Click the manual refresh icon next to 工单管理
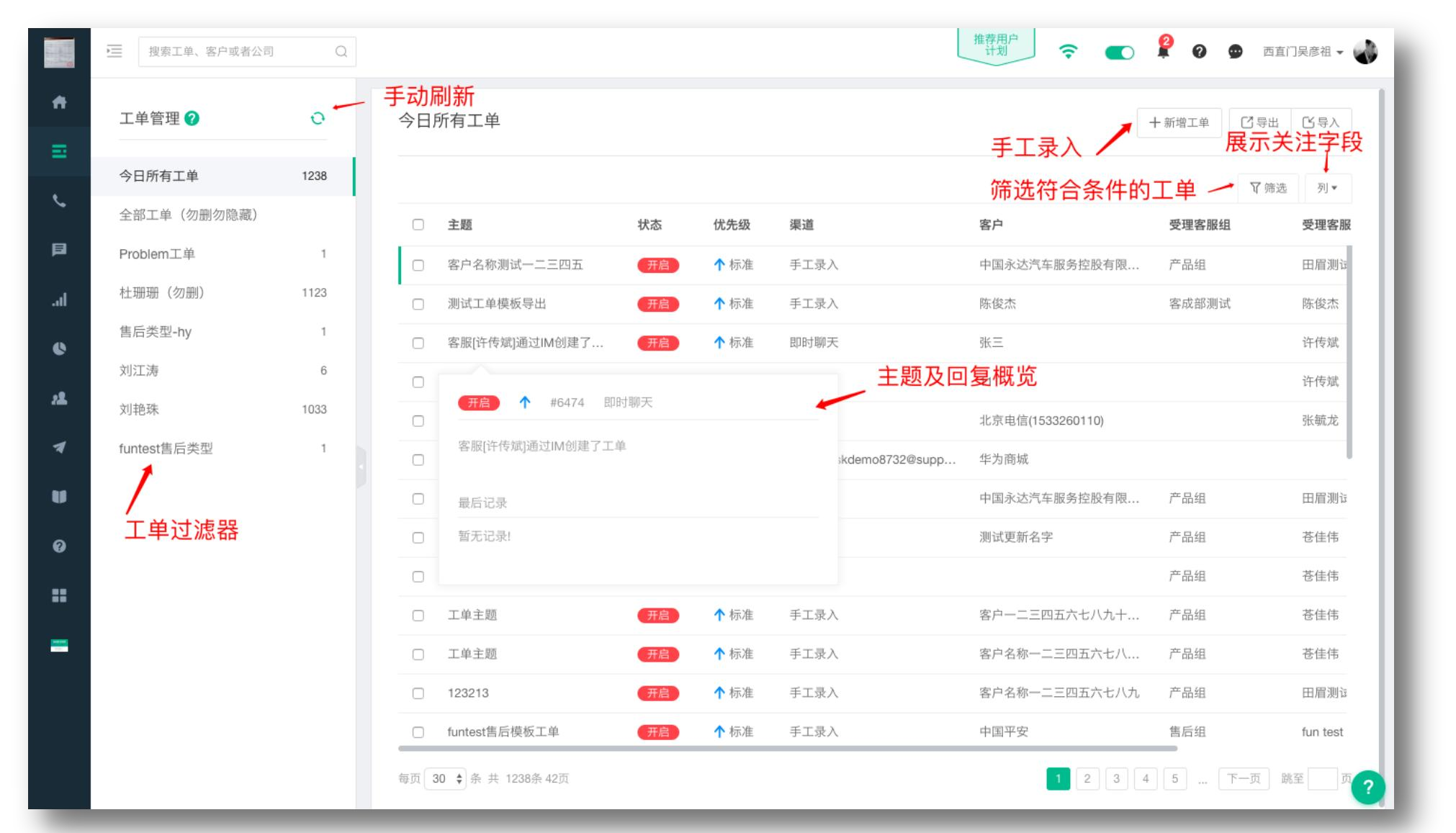 point(319,117)
